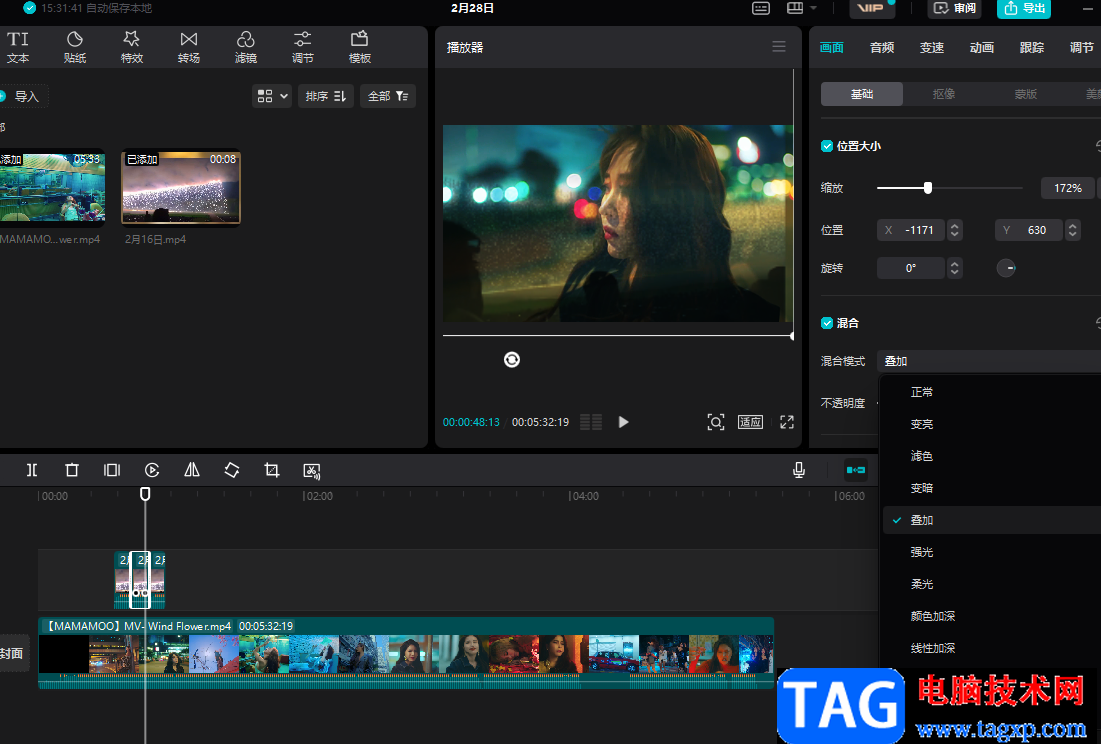Open the 贴纸 stickers panel

click(74, 47)
